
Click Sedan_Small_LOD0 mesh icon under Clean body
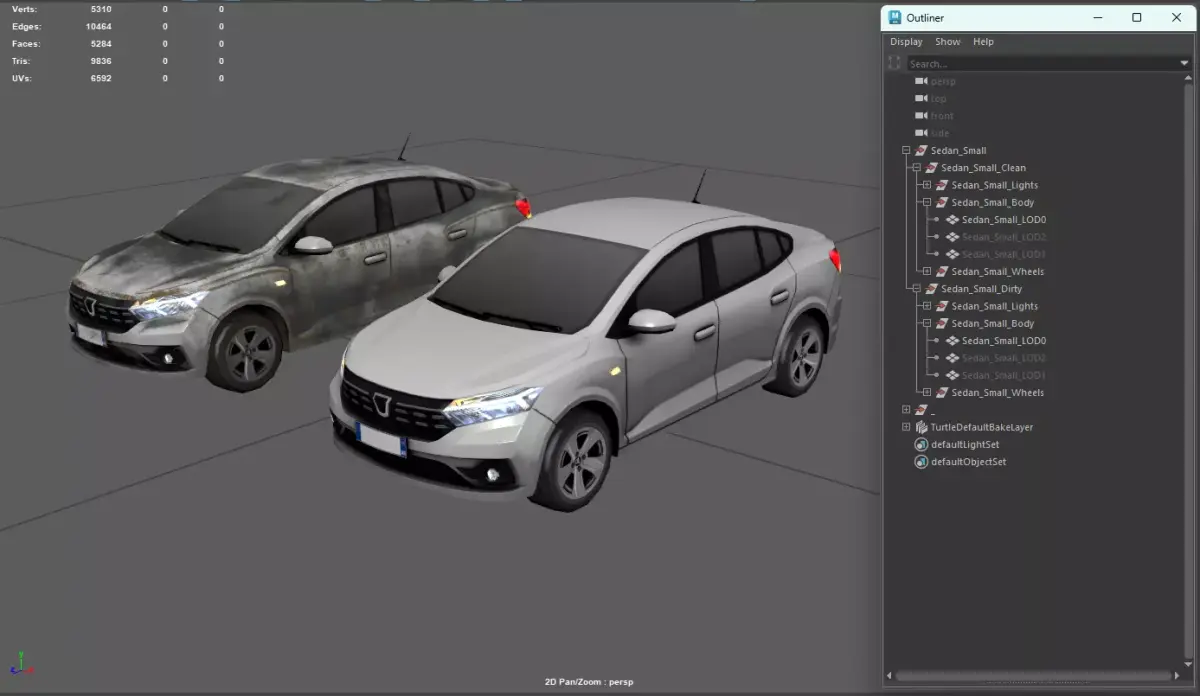[952, 220]
